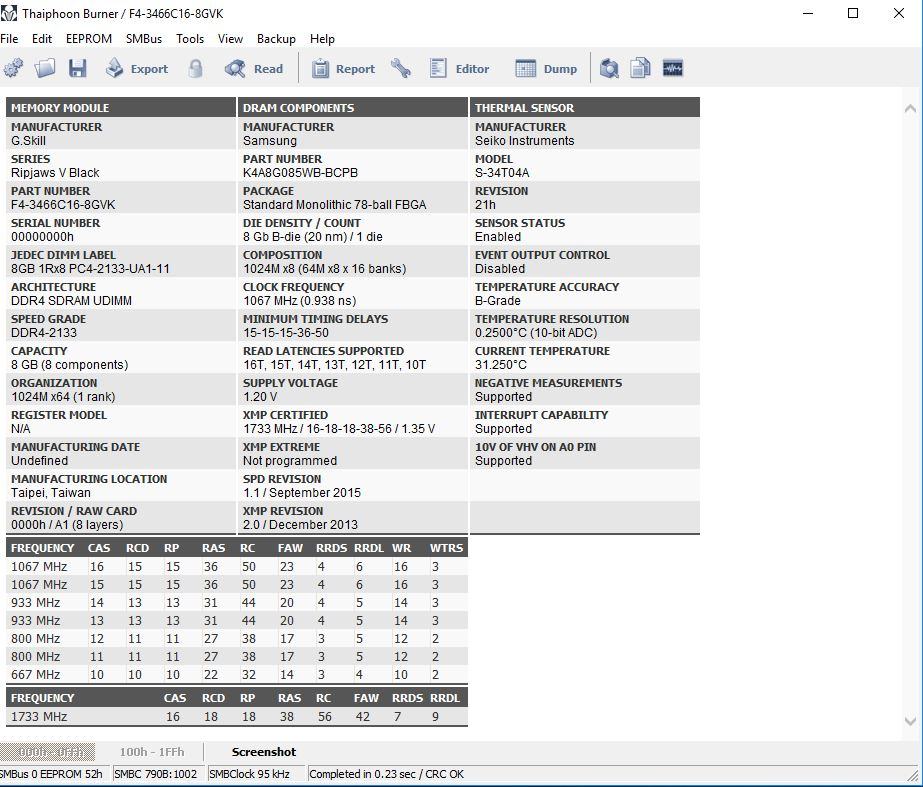
Task: Click minimum timing delays 15-15-15-36-50
Action: (286, 333)
